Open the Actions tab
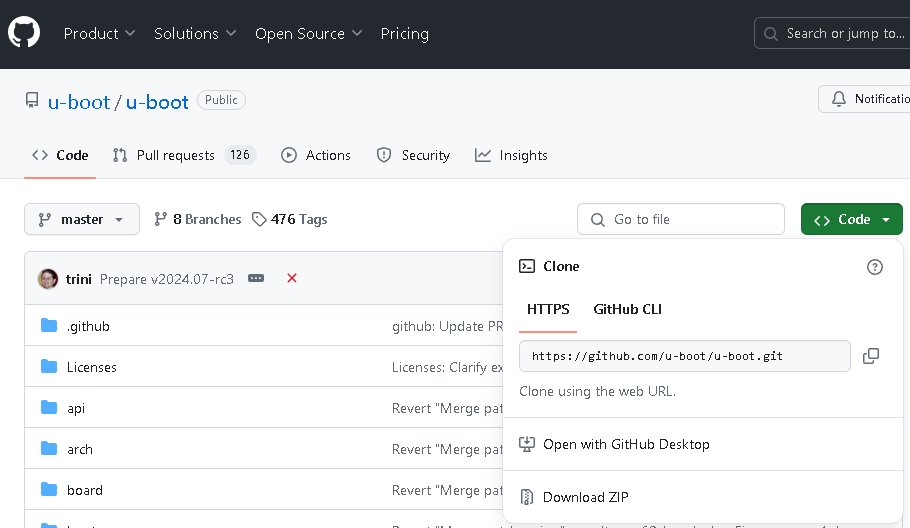 (x=316, y=155)
